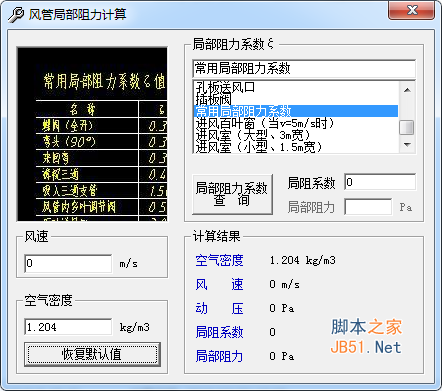
Task: Focus the 风速 input field
Action: [68, 263]
